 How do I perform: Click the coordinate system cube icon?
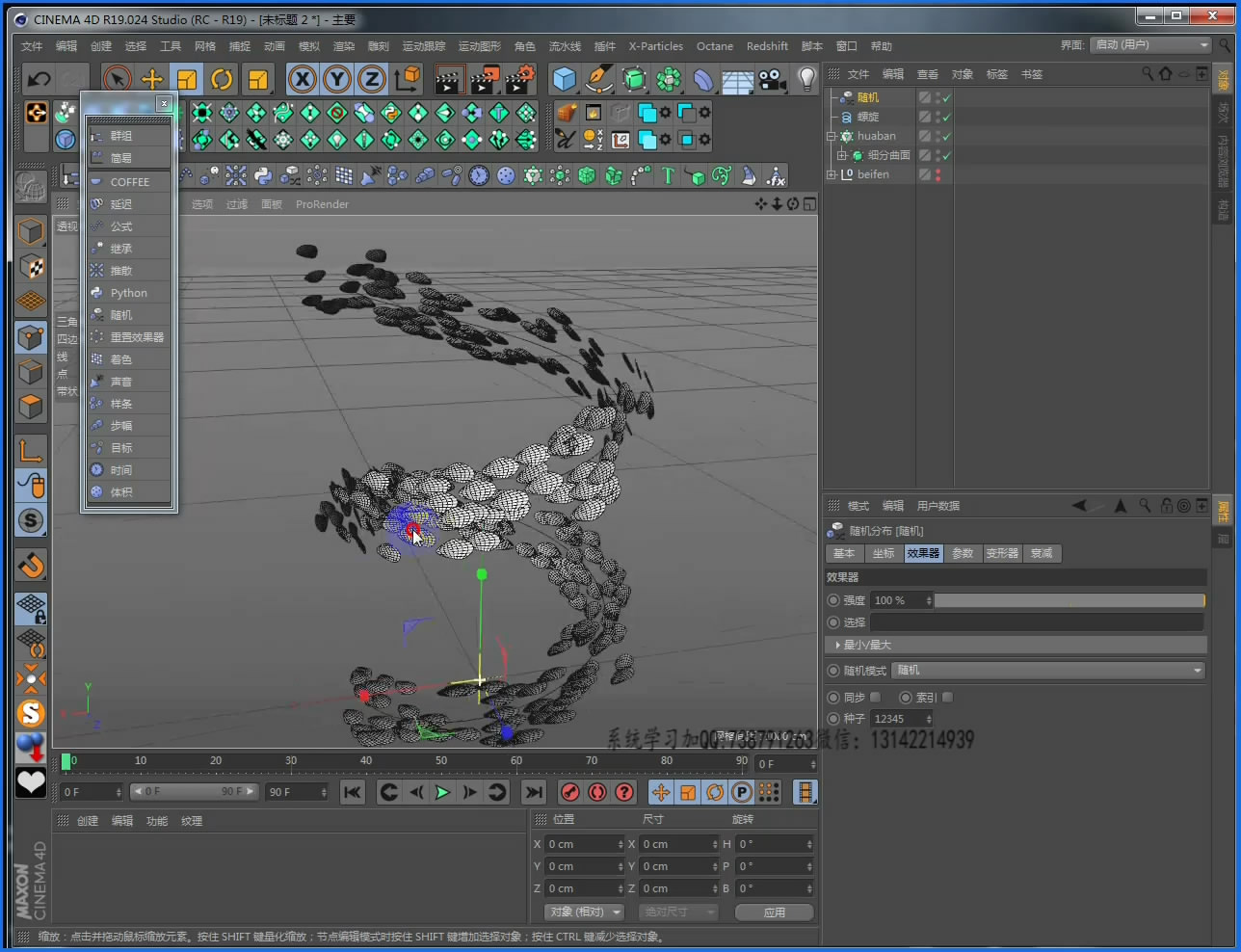tap(408, 79)
